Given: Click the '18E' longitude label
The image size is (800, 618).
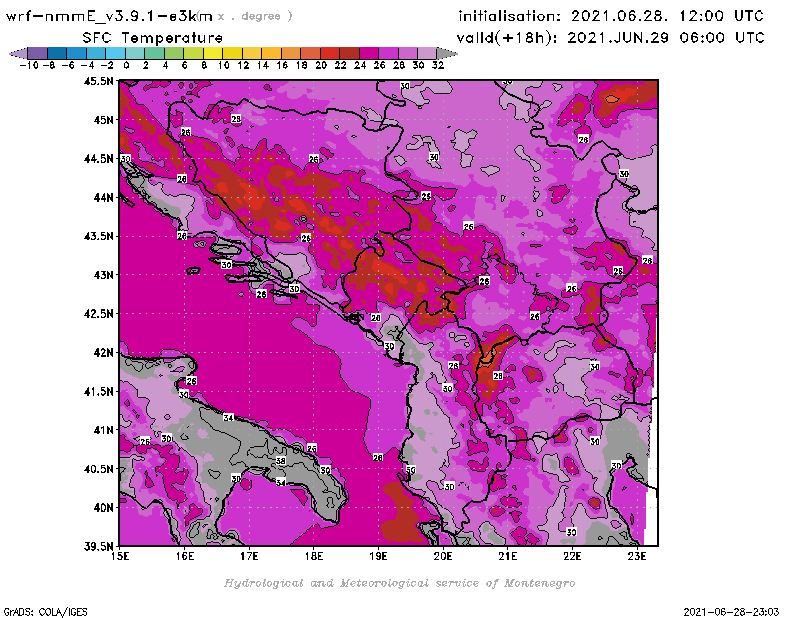Looking at the screenshot, I should [x=314, y=557].
